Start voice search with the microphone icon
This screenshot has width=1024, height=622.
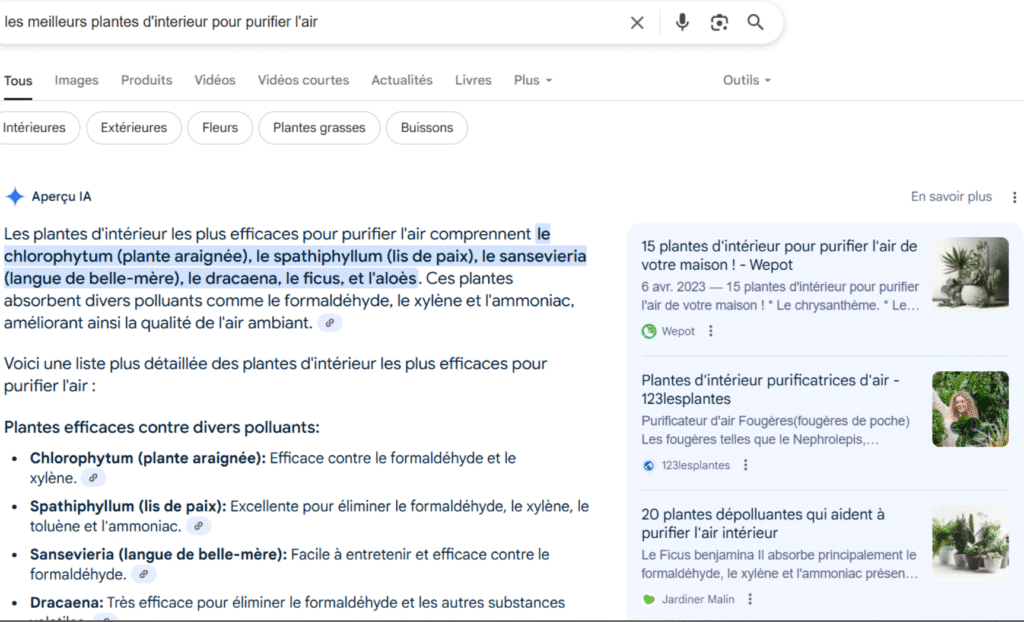pyautogui.click(x=682, y=22)
